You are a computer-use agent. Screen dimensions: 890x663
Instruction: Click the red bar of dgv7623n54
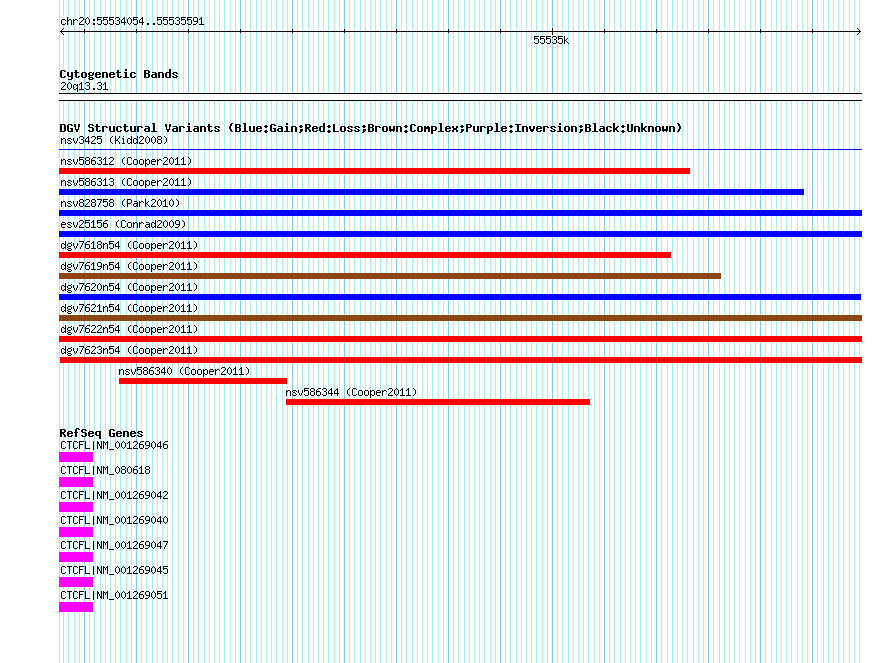click(460, 360)
